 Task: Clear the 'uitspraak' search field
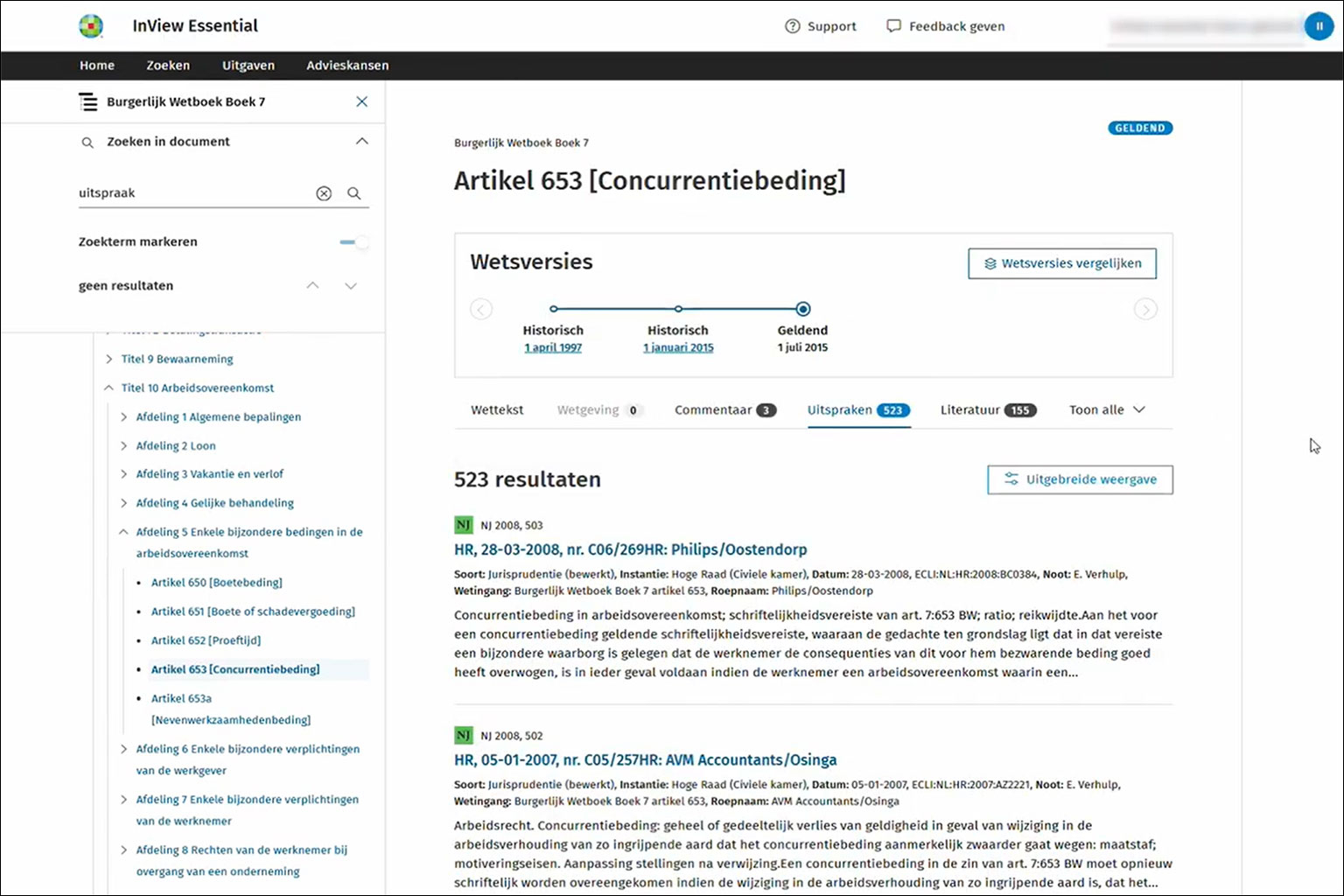tap(324, 193)
